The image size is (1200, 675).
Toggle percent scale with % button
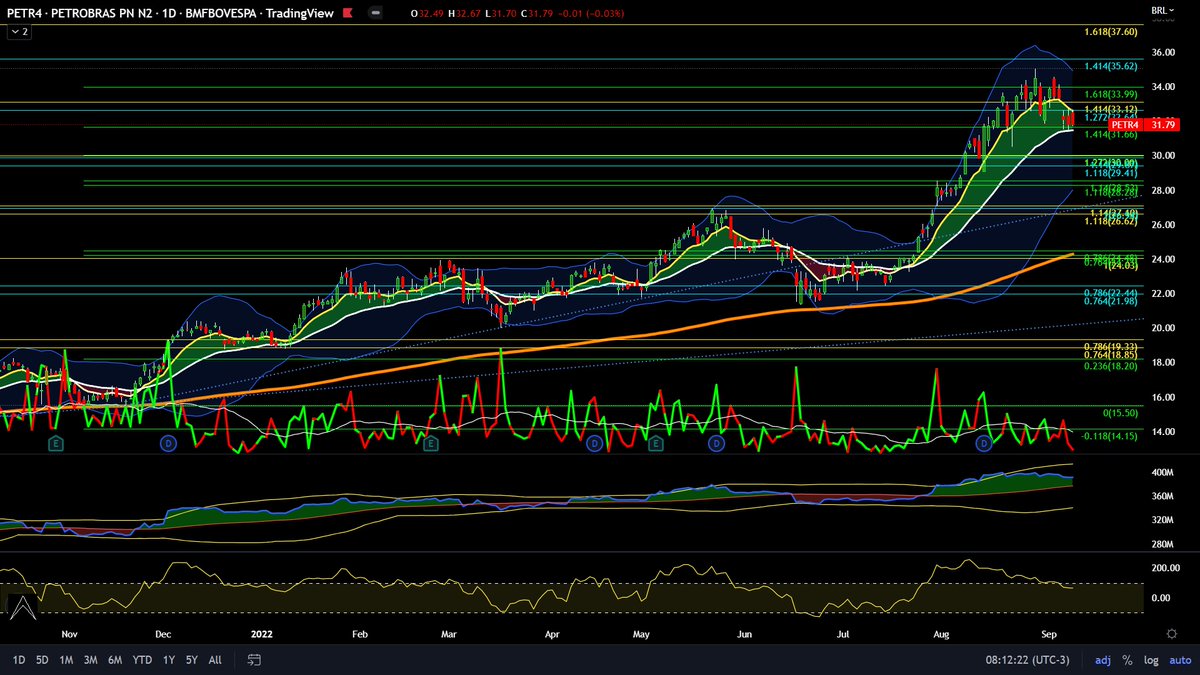coord(1128,660)
